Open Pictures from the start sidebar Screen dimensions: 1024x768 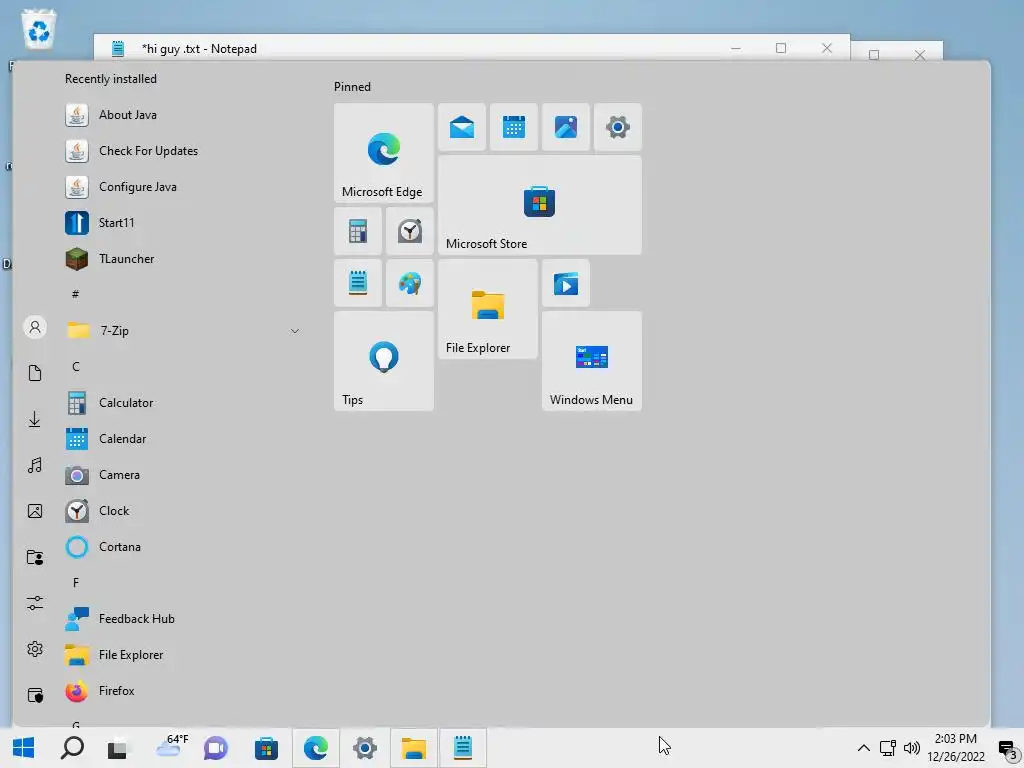tap(35, 511)
